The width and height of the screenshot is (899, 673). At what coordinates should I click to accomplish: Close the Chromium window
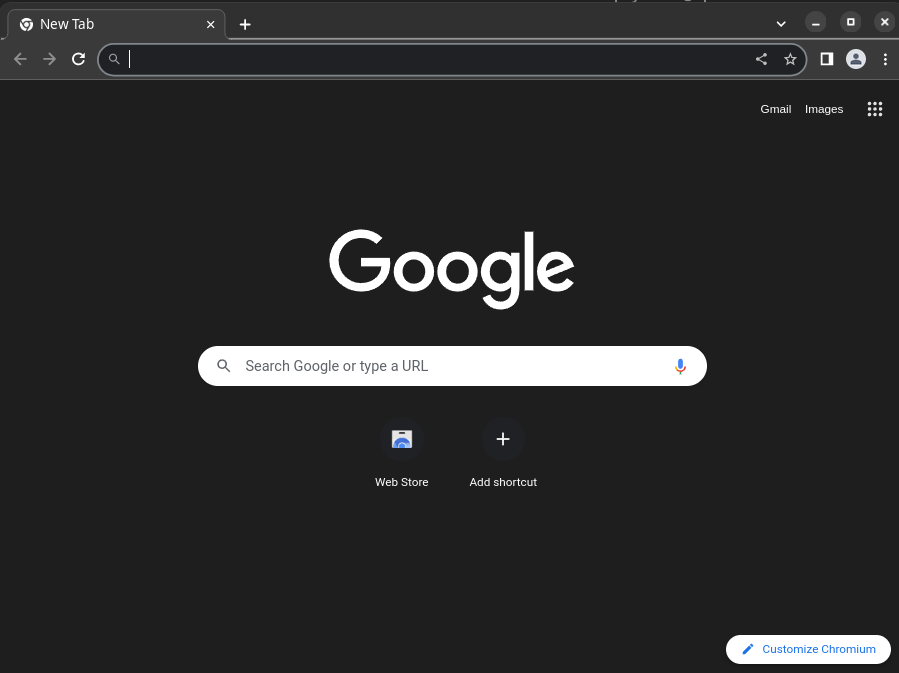(885, 22)
